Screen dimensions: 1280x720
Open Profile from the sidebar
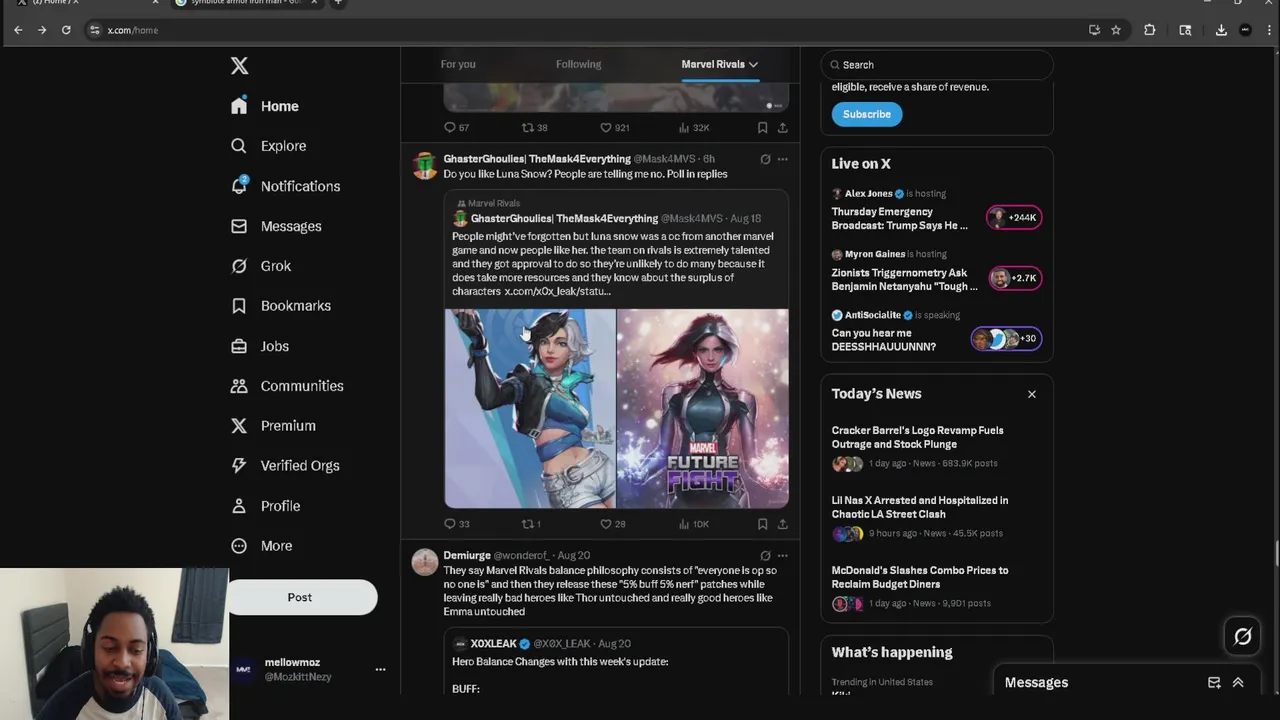[265, 506]
